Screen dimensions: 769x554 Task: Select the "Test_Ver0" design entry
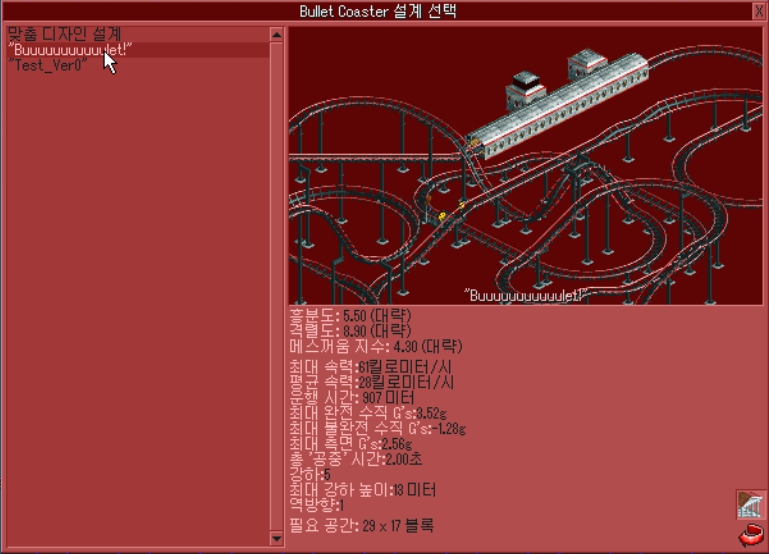(138, 65)
